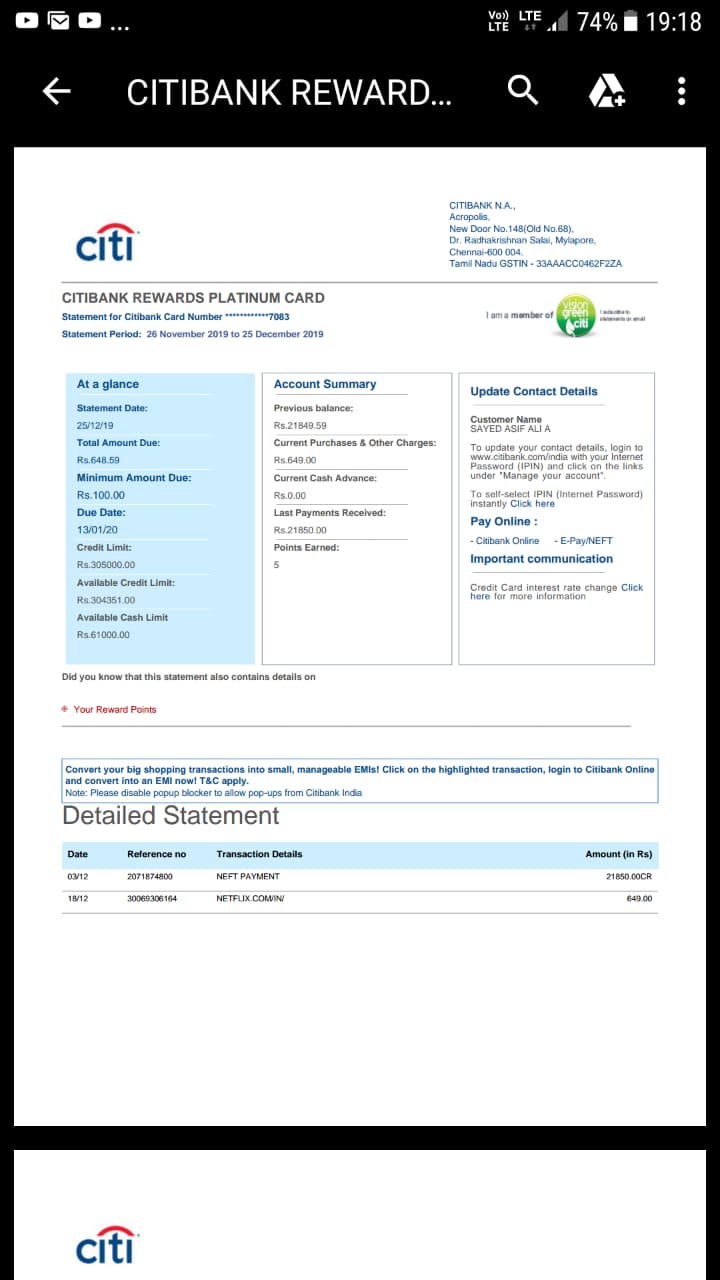The height and width of the screenshot is (1280, 720).
Task: Tap the CITIBANK N.A. address block
Action: (x=535, y=234)
